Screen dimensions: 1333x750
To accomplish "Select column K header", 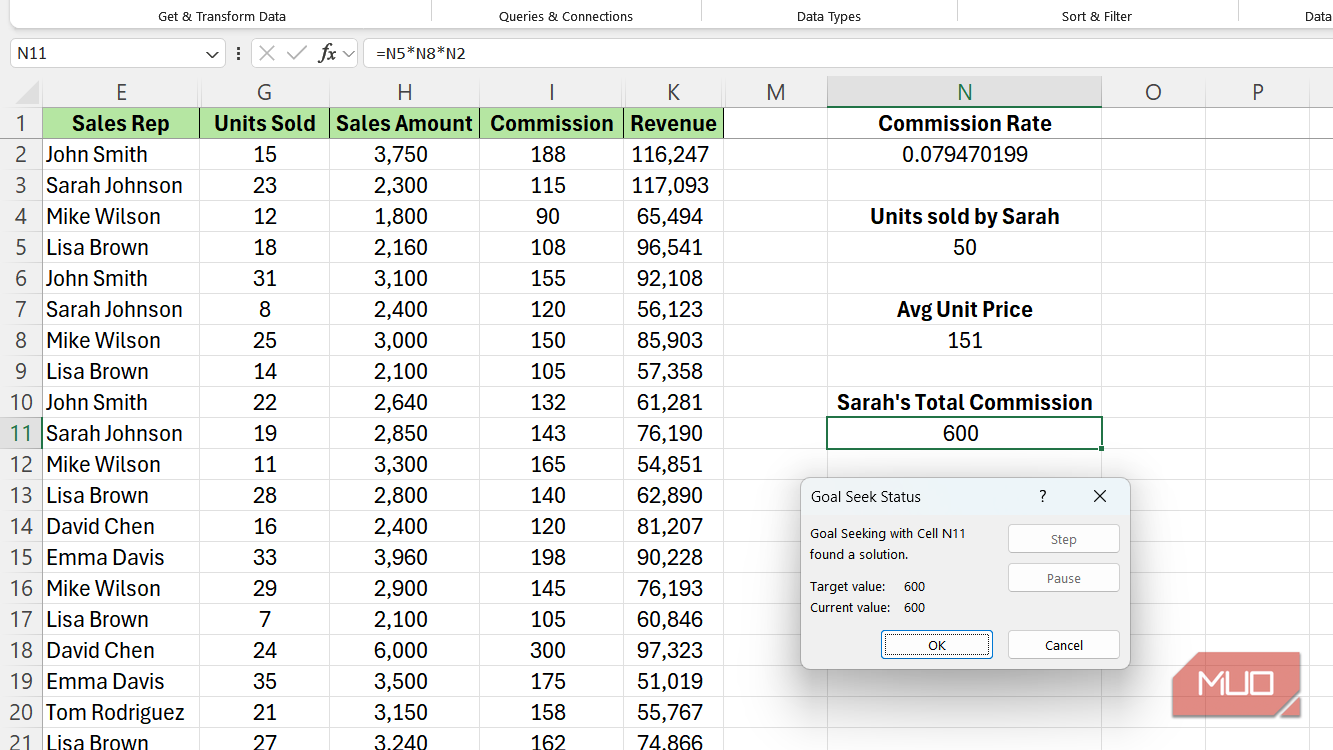I will [673, 92].
